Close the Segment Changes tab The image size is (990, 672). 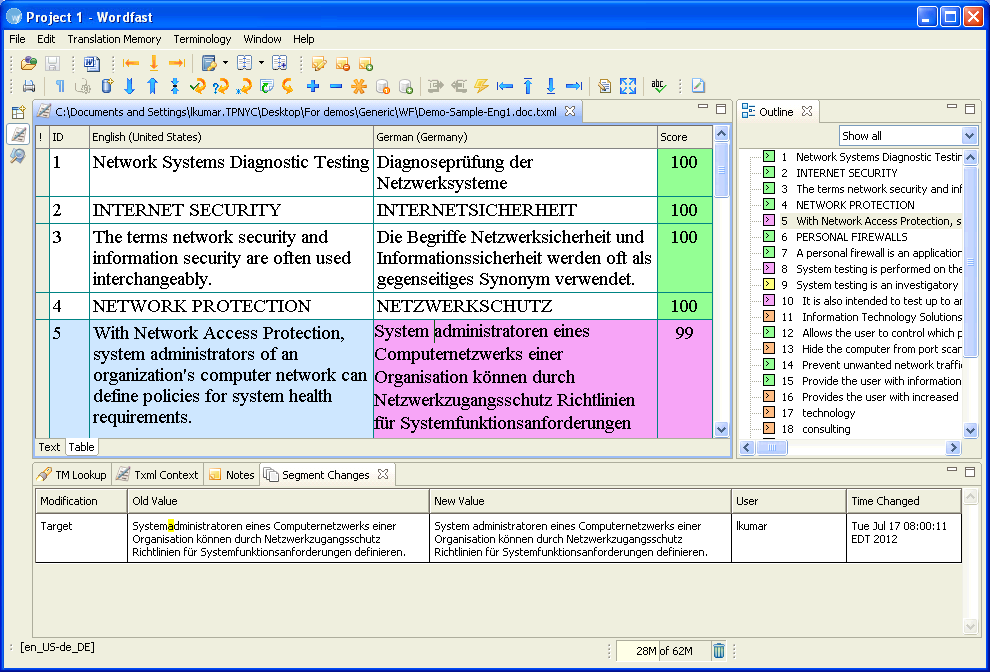(383, 474)
